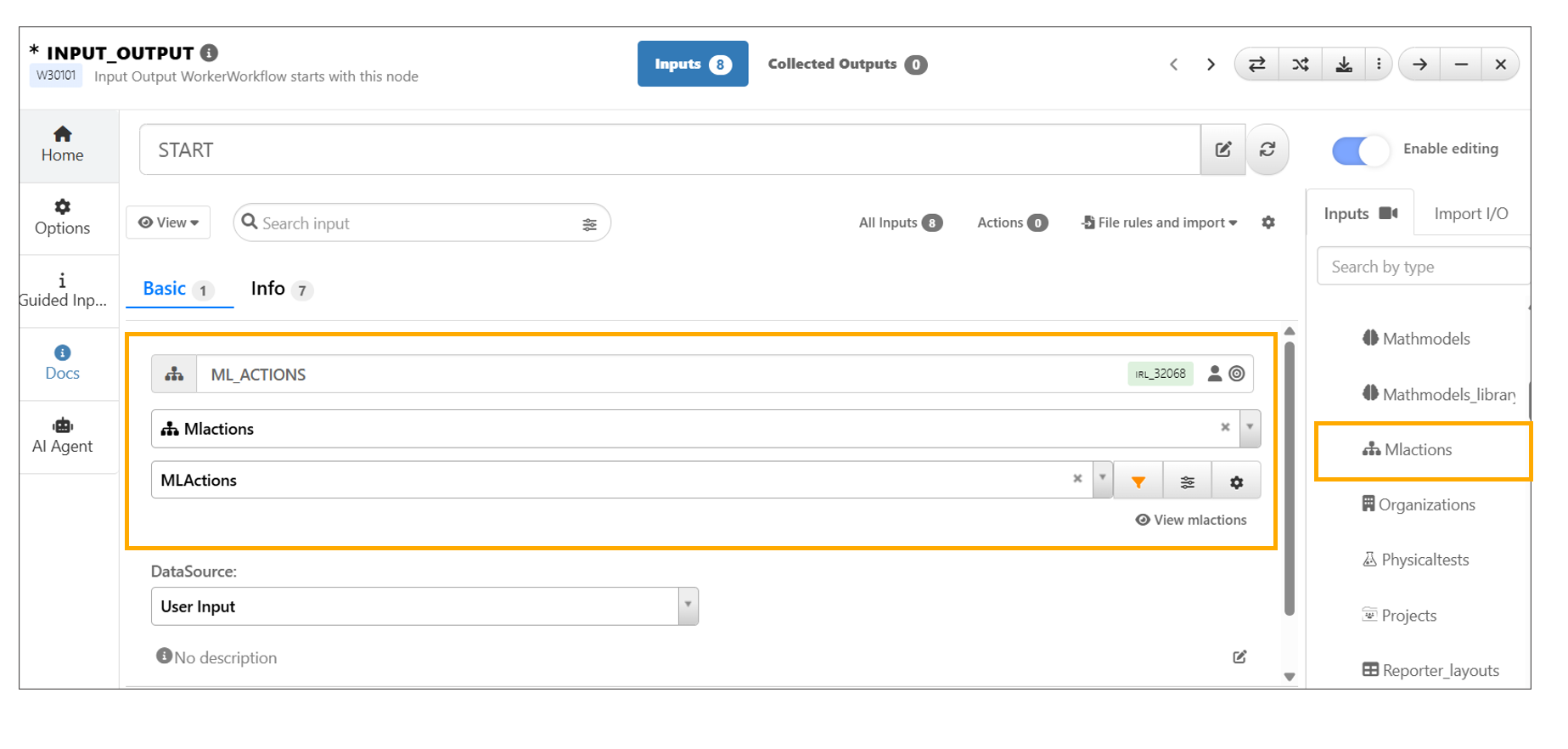
Task: Toggle the Enable editing switch
Action: pos(1360,150)
